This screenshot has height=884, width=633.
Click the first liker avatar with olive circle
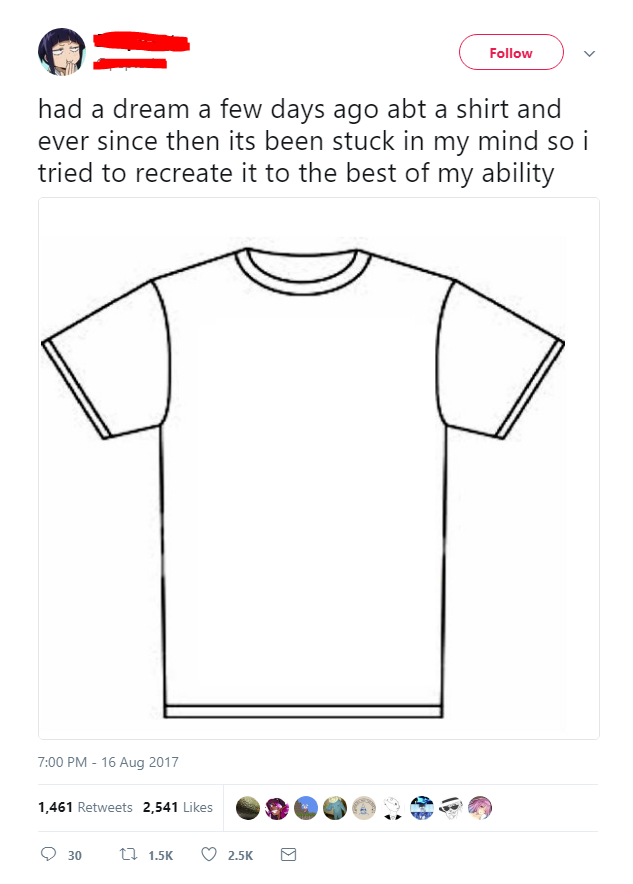coord(247,808)
